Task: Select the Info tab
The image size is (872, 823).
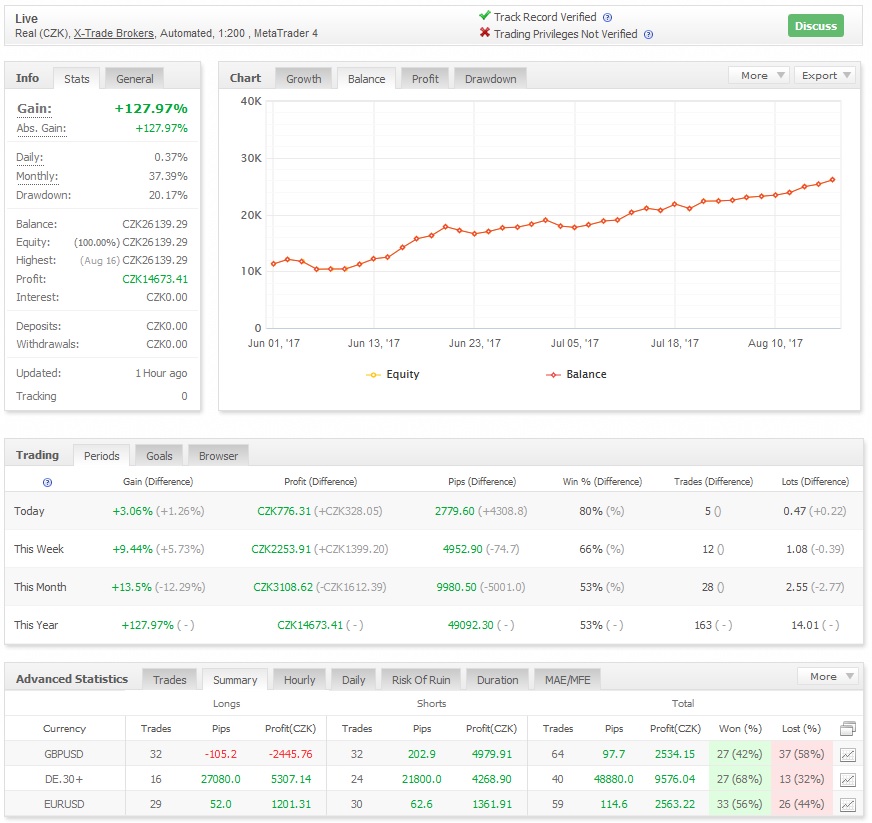Action: click(27, 78)
